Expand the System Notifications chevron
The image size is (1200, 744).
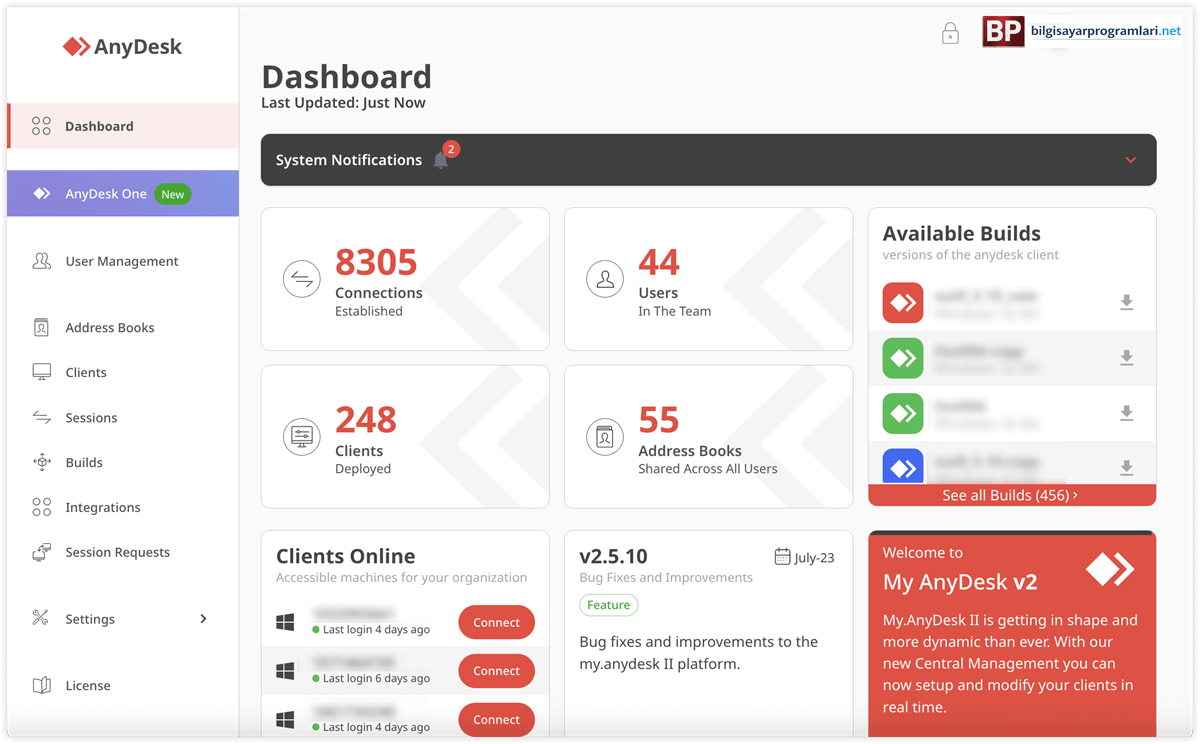click(1131, 160)
